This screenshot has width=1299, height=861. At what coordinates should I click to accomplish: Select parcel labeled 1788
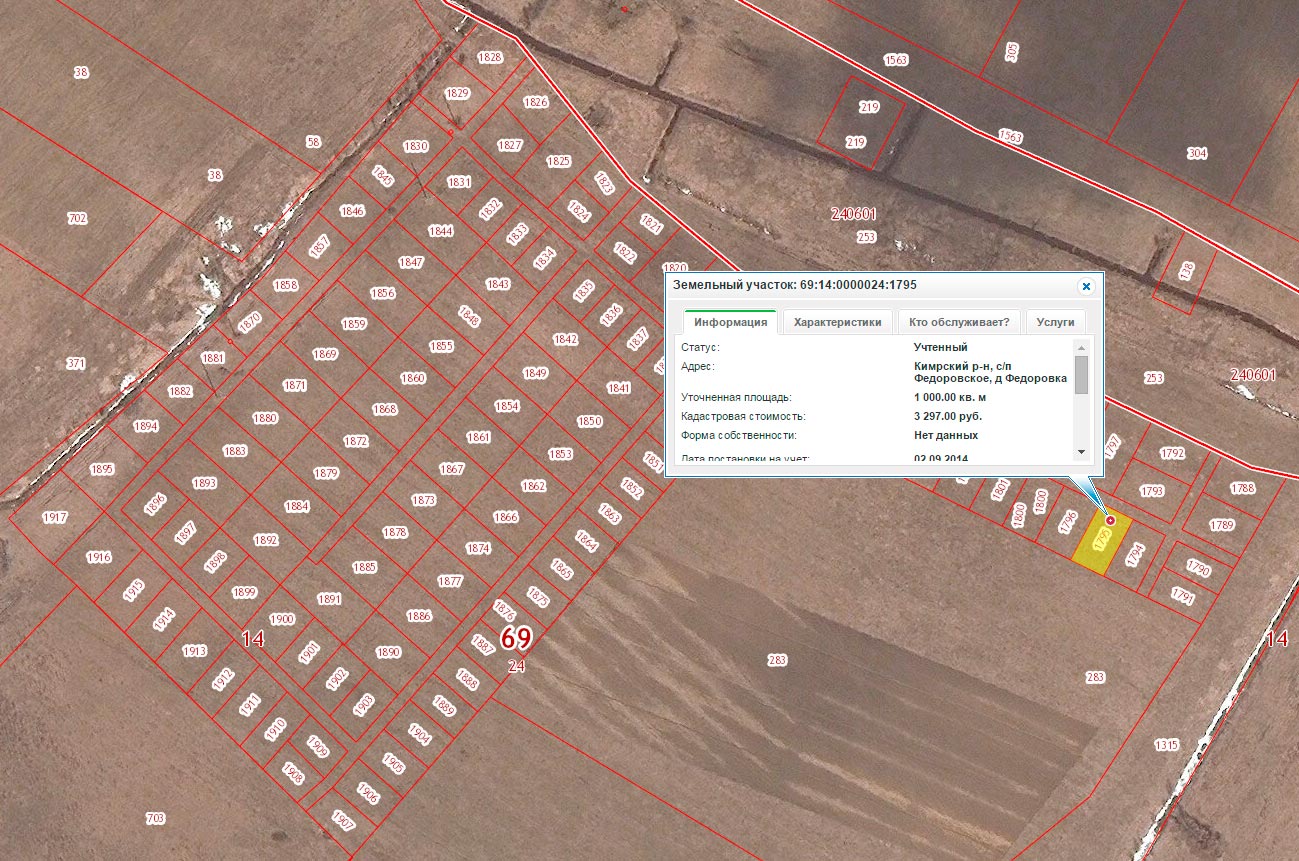pyautogui.click(x=1243, y=488)
